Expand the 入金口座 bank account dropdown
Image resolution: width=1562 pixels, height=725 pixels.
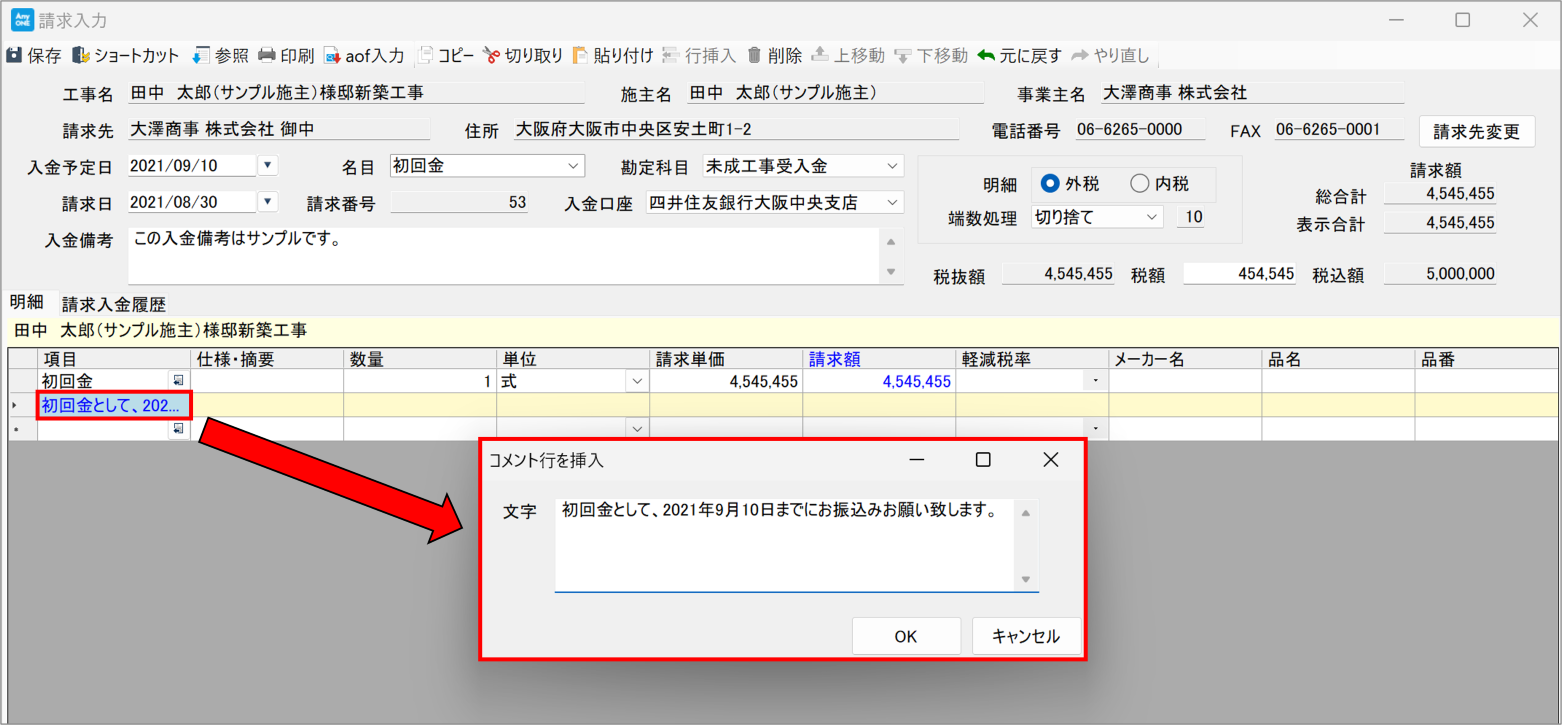click(x=891, y=203)
